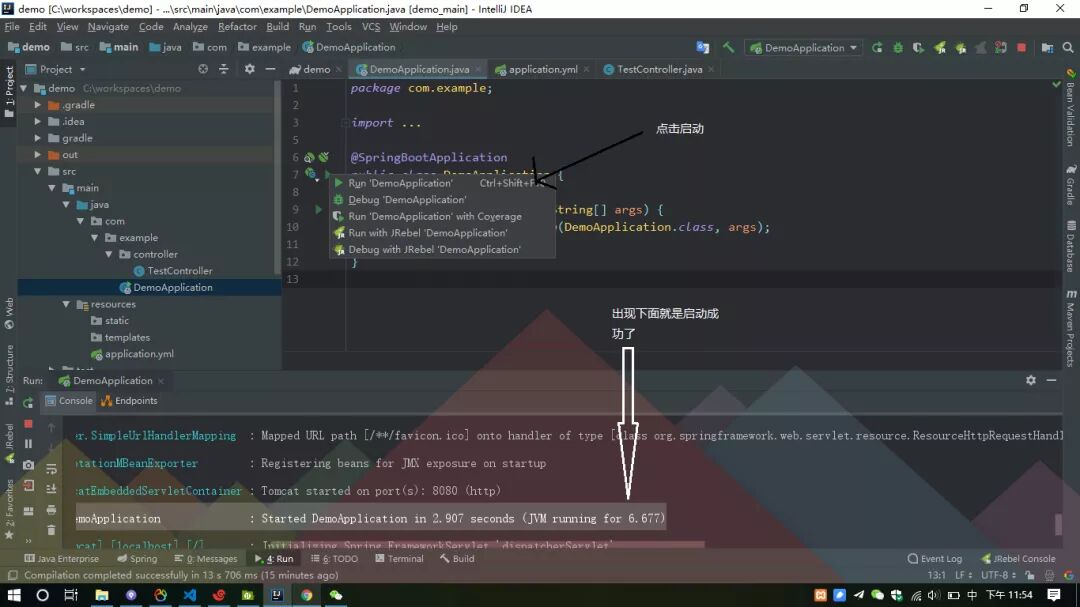Click the green Run icon in the main toolbar

click(x=877, y=48)
